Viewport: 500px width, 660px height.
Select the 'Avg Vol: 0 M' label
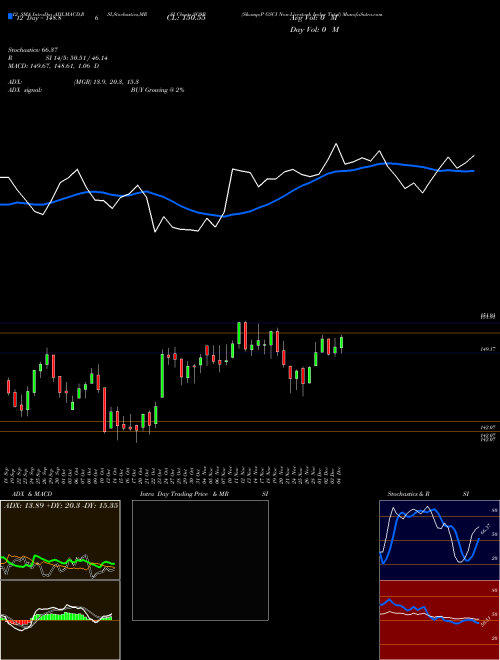(x=314, y=18)
